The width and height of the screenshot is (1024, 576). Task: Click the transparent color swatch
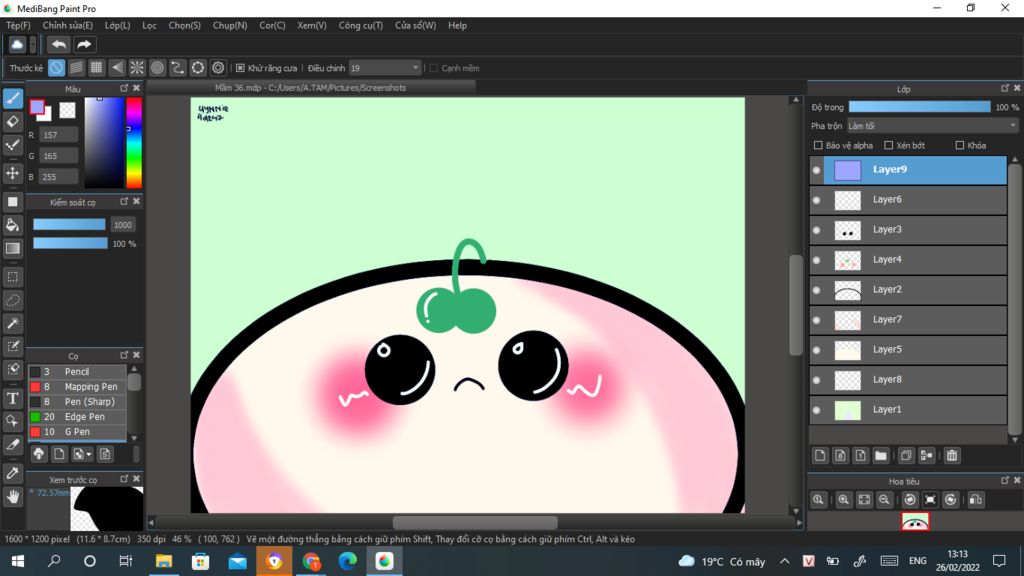click(67, 110)
